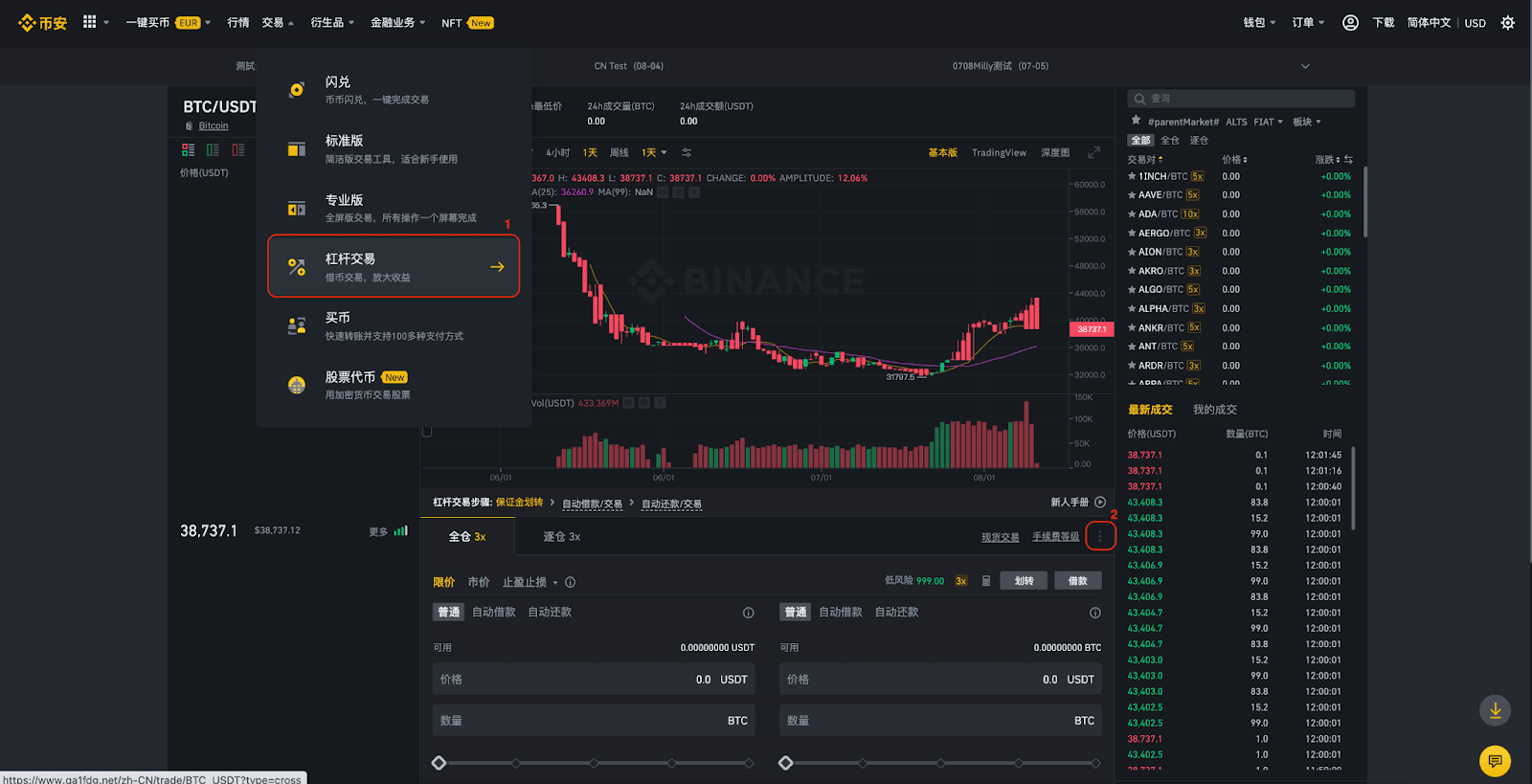Click the magnifier icon in the search box

(x=1140, y=99)
